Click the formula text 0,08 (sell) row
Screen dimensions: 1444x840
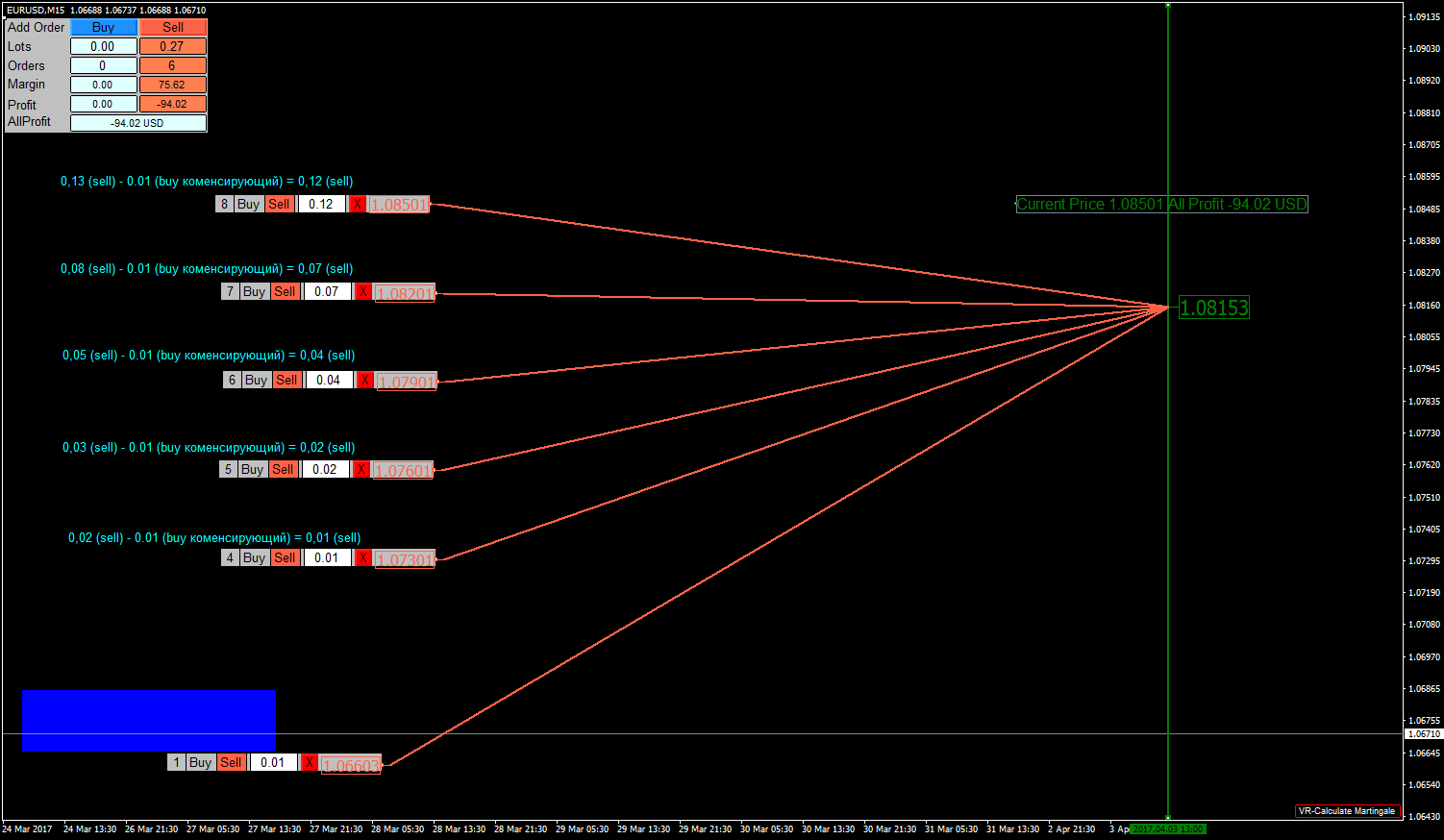207,268
